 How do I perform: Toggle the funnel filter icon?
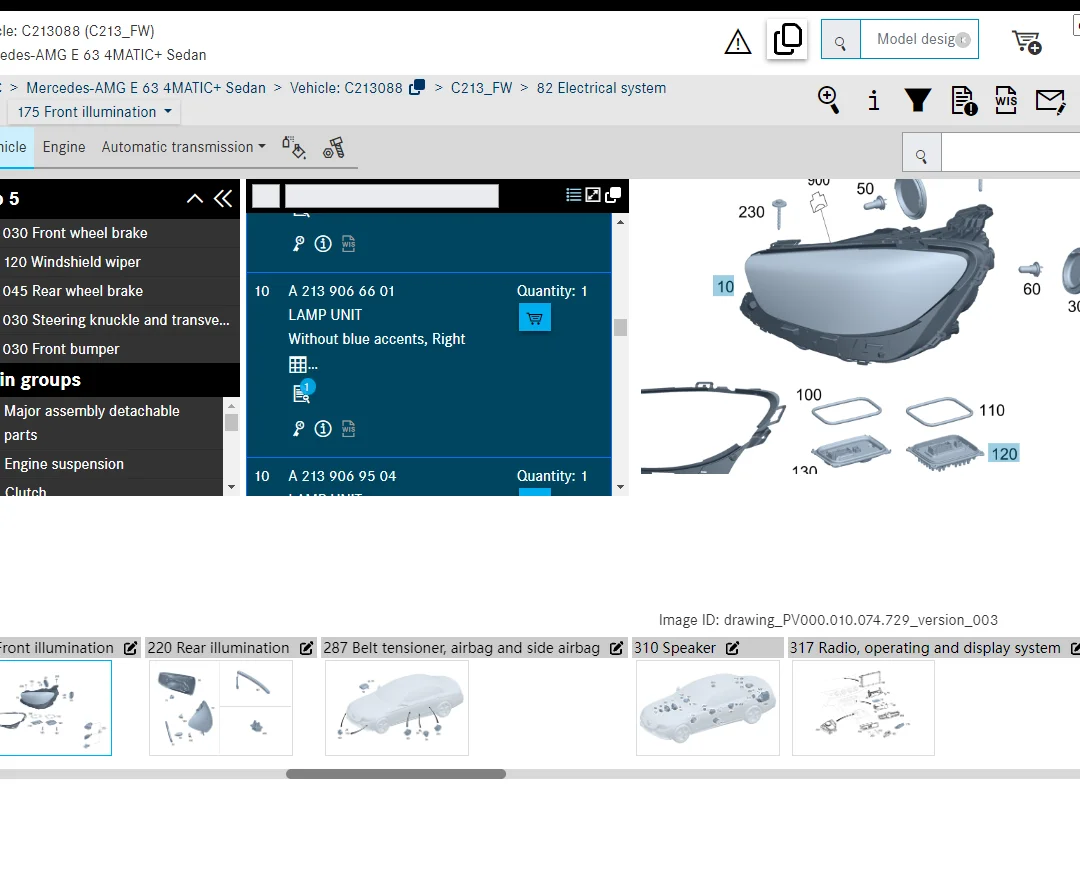[917, 101]
